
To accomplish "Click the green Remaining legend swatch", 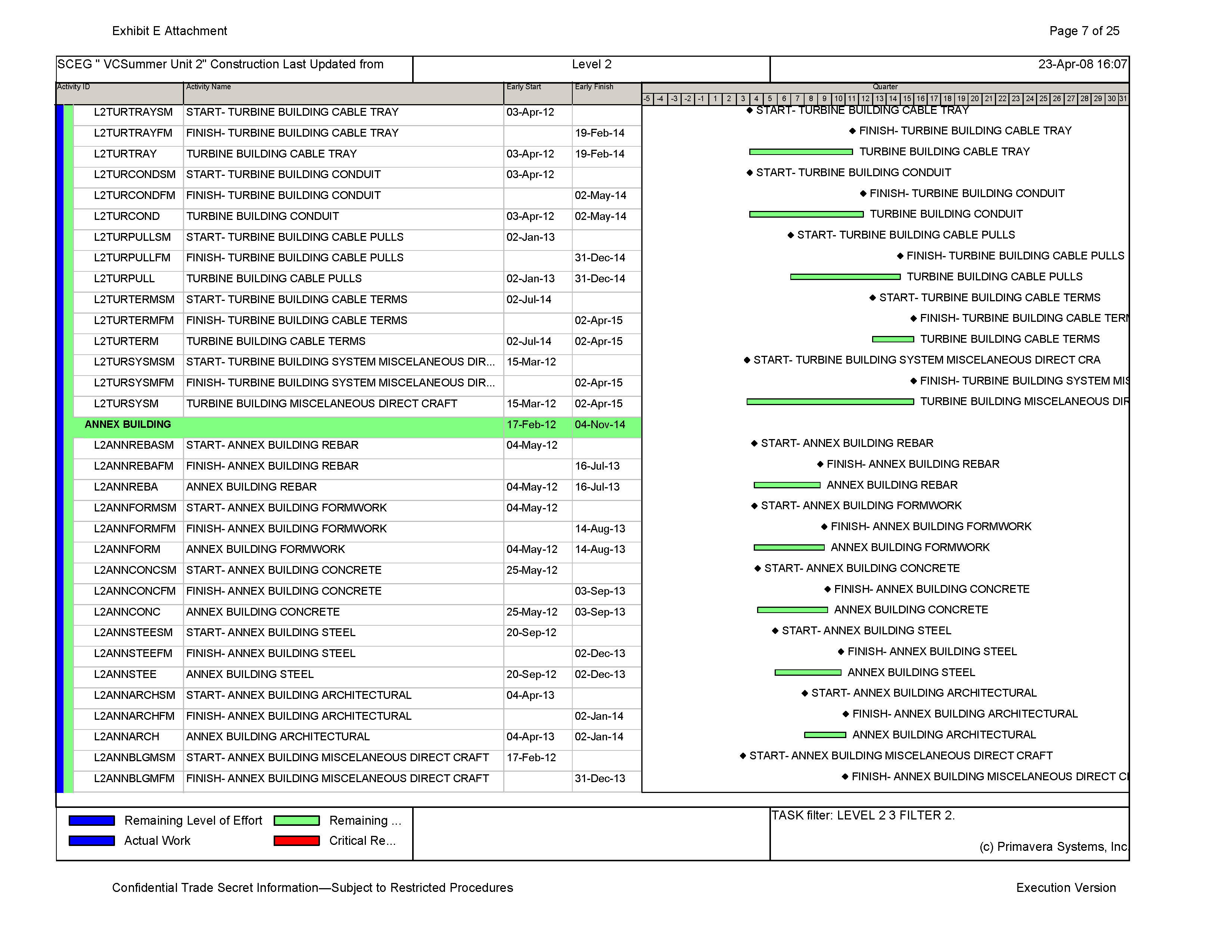I will coord(297,821).
